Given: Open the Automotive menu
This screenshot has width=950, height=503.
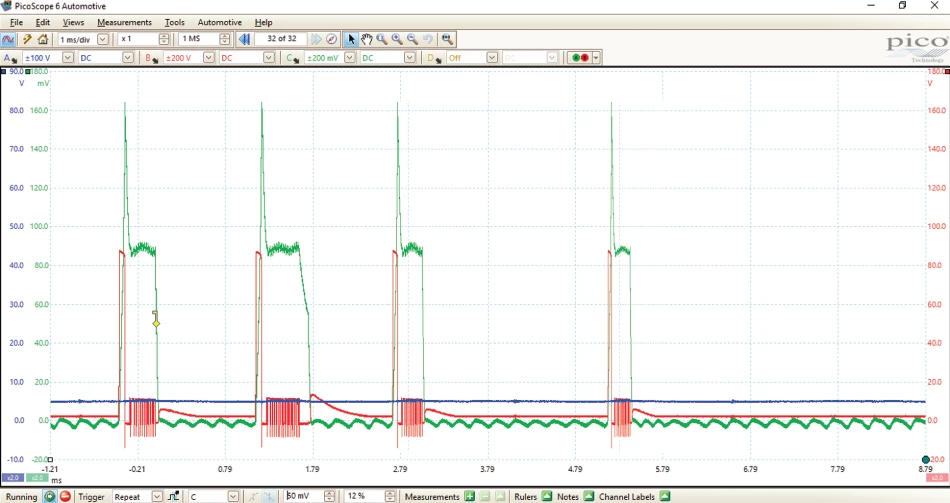Looking at the screenshot, I should click(219, 22).
